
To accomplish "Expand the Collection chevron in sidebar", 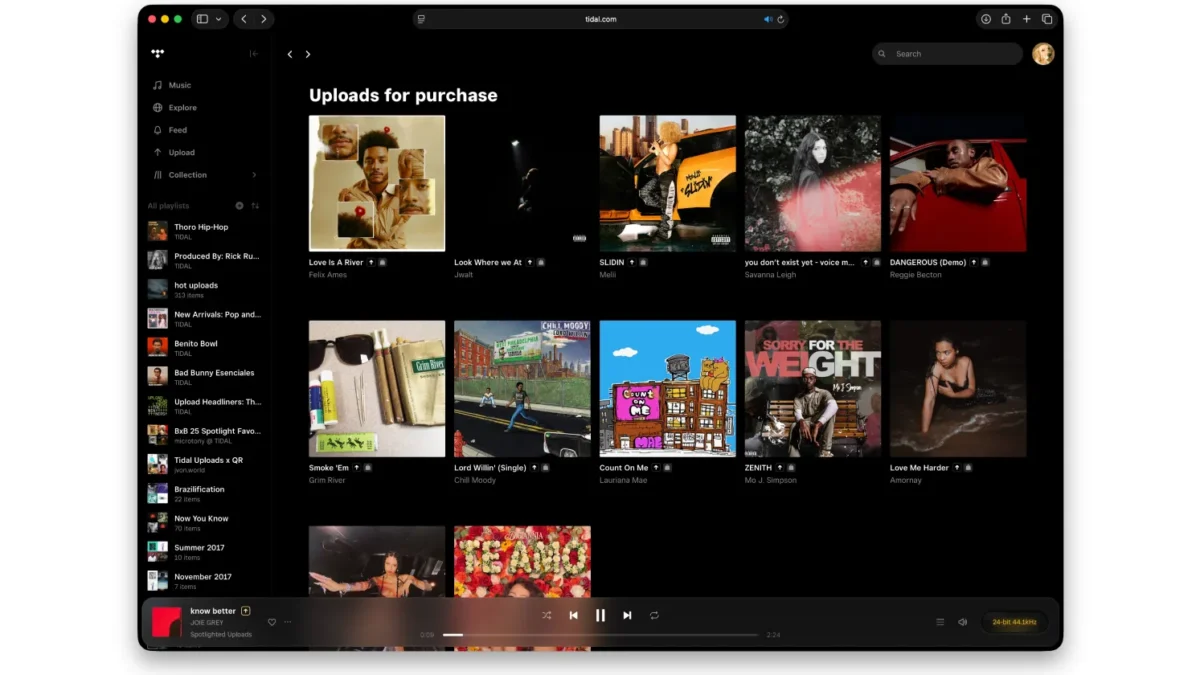I will 254,175.
